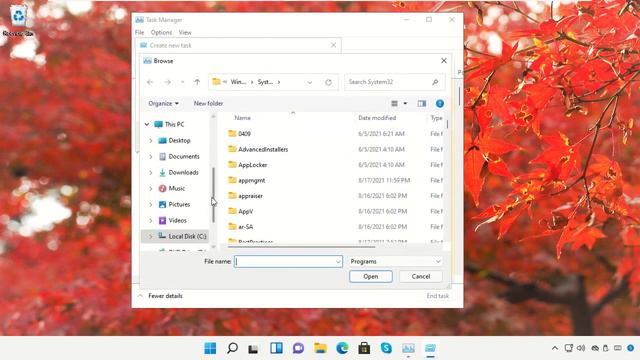Select the AppV folder

coord(245,211)
